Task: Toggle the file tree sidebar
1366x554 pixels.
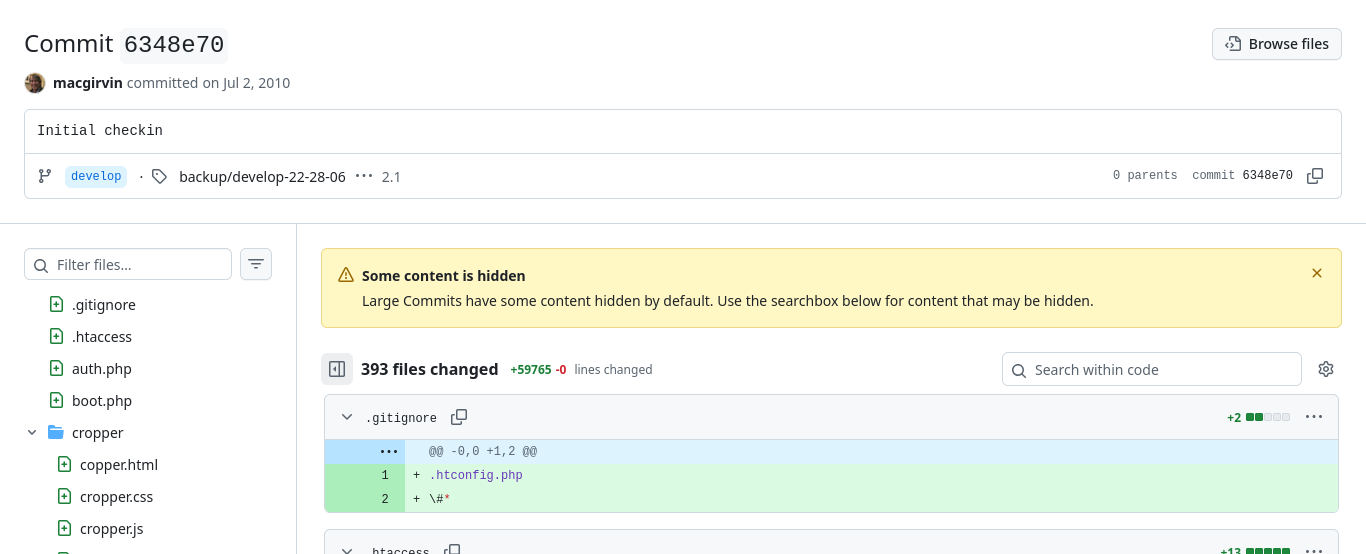Action: 337,369
